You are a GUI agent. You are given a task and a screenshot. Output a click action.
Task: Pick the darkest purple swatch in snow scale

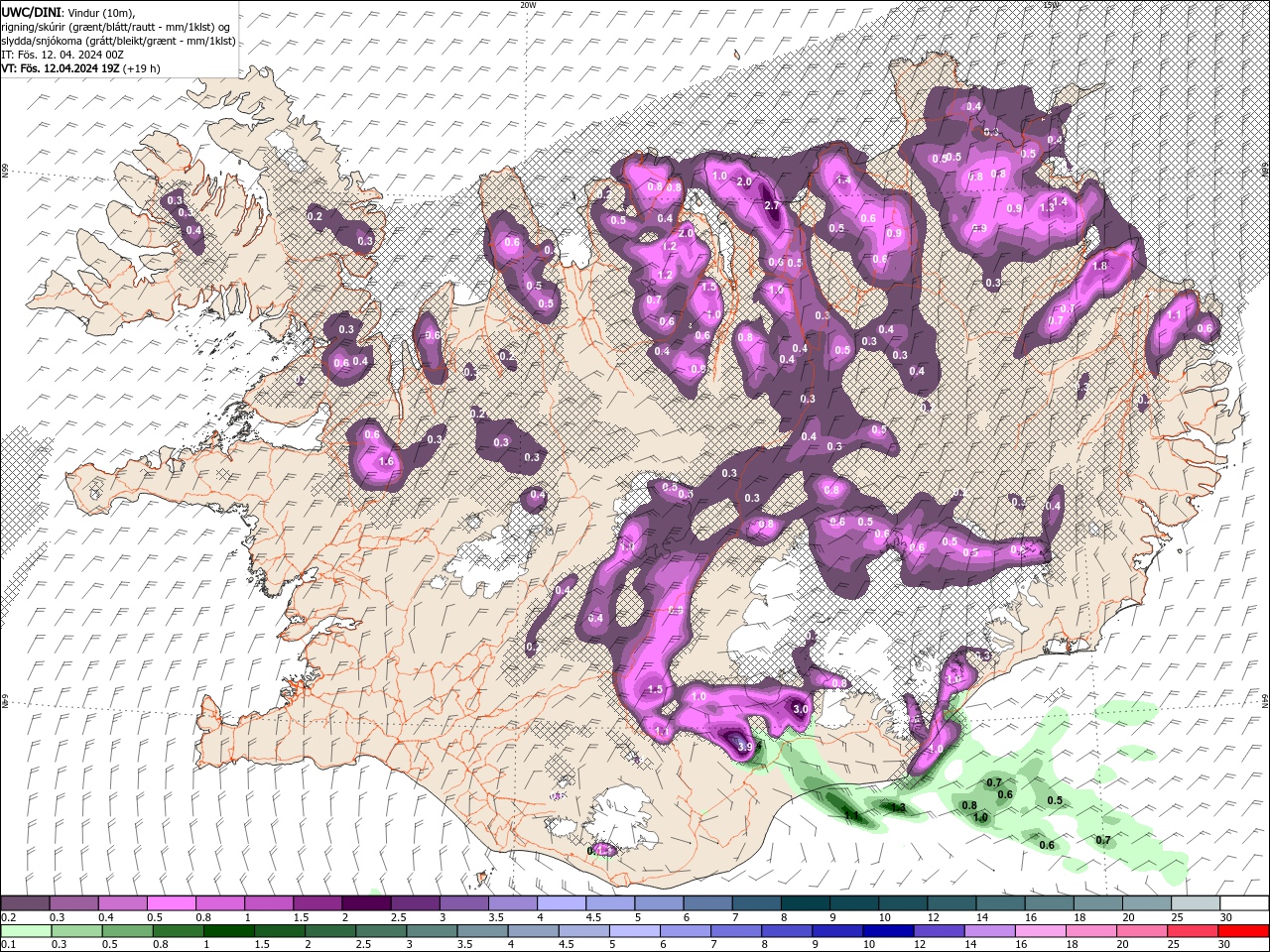pos(365,903)
